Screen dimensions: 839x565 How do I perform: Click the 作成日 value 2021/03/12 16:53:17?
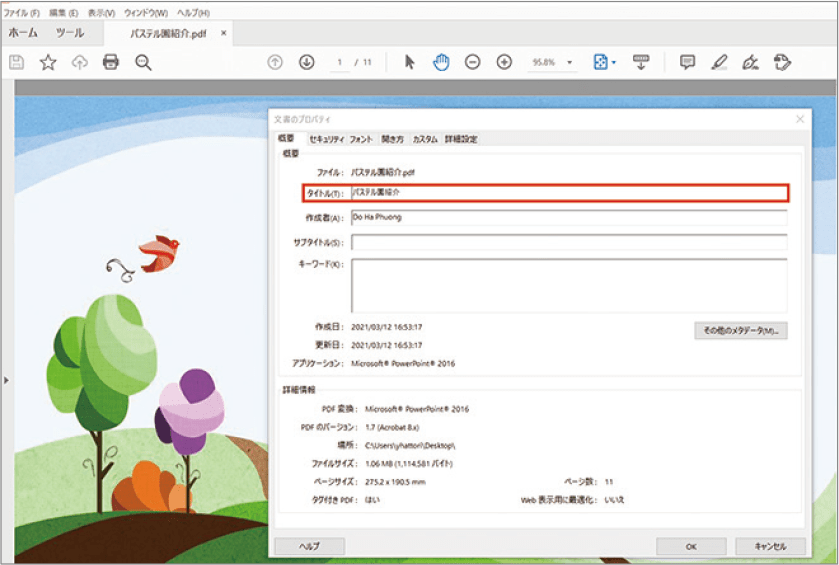pos(386,327)
